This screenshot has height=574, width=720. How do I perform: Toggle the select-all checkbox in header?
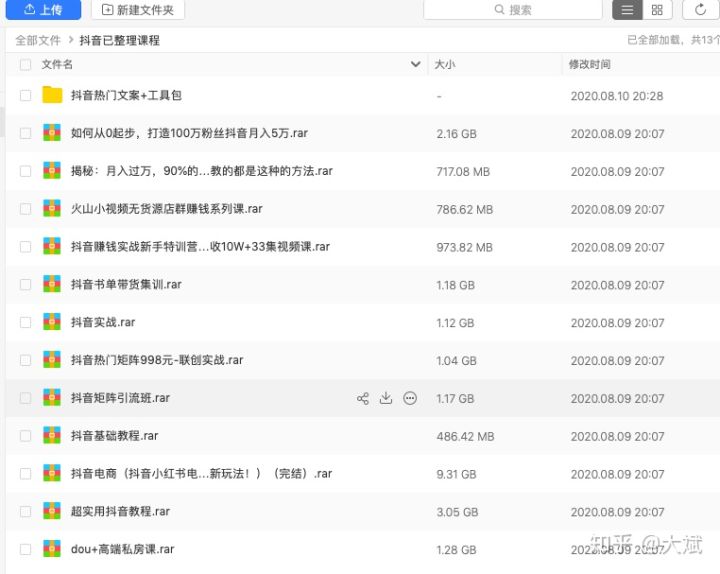26,64
